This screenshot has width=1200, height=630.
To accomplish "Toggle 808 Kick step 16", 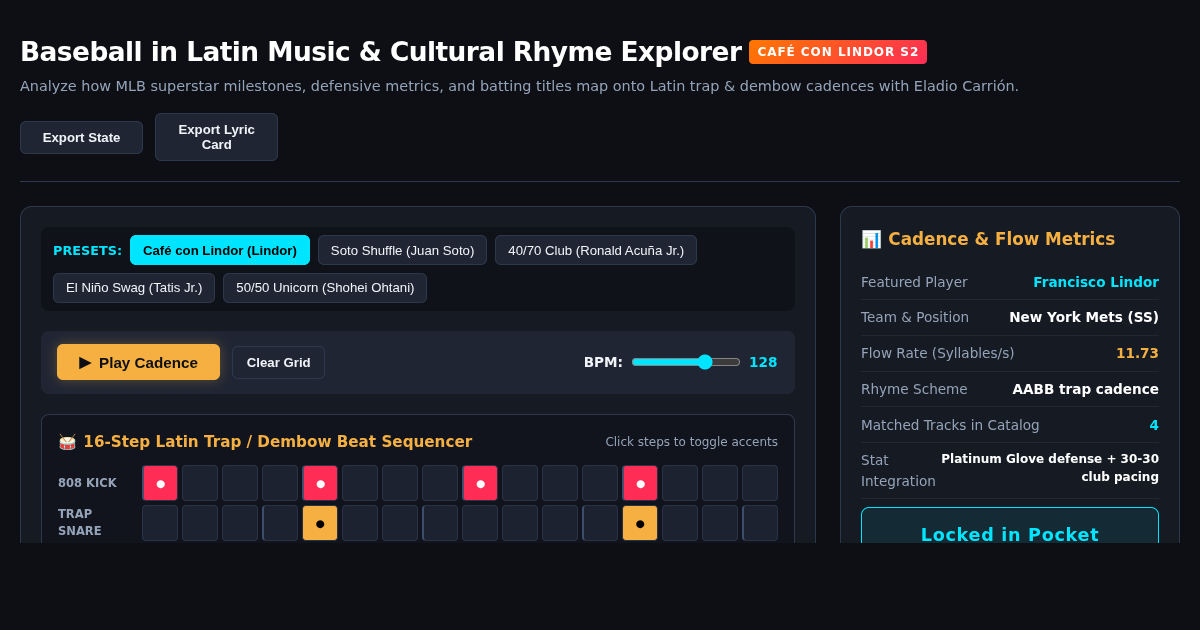I will 760,483.
